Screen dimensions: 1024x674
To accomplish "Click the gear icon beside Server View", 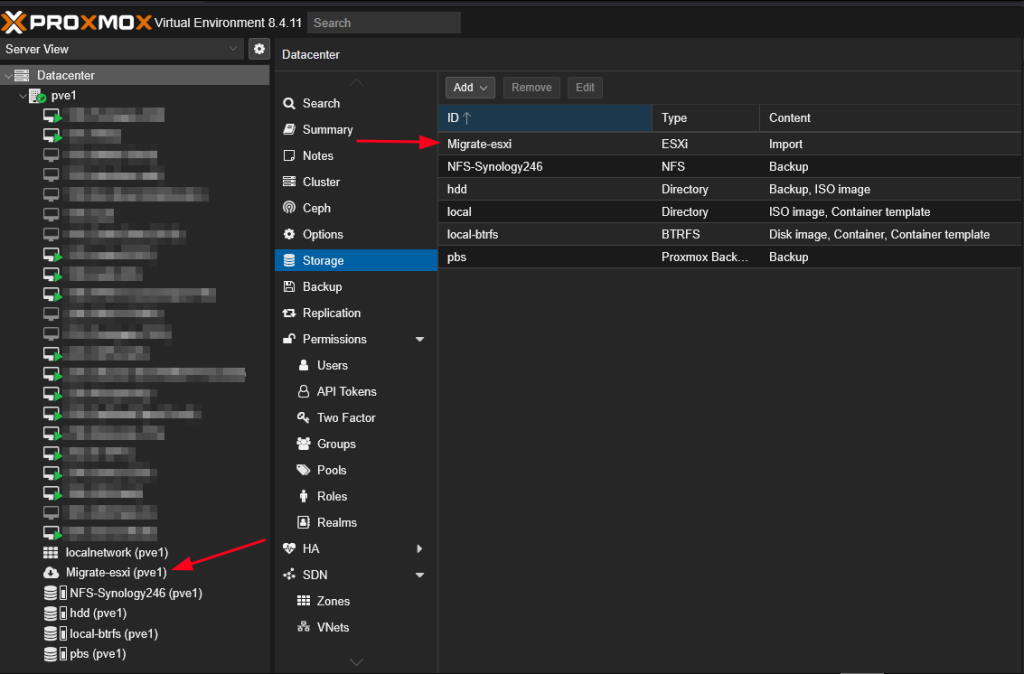I will [257, 48].
